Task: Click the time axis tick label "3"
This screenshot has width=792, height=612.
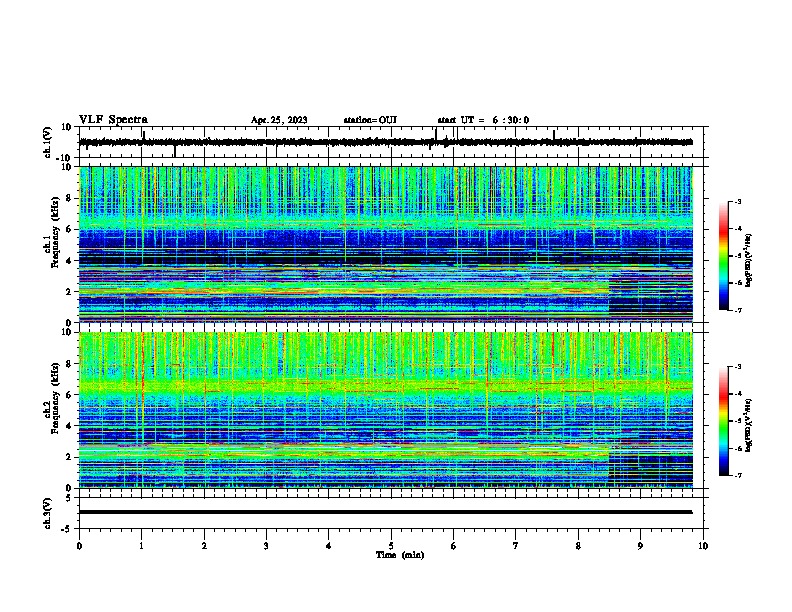Action: [266, 546]
